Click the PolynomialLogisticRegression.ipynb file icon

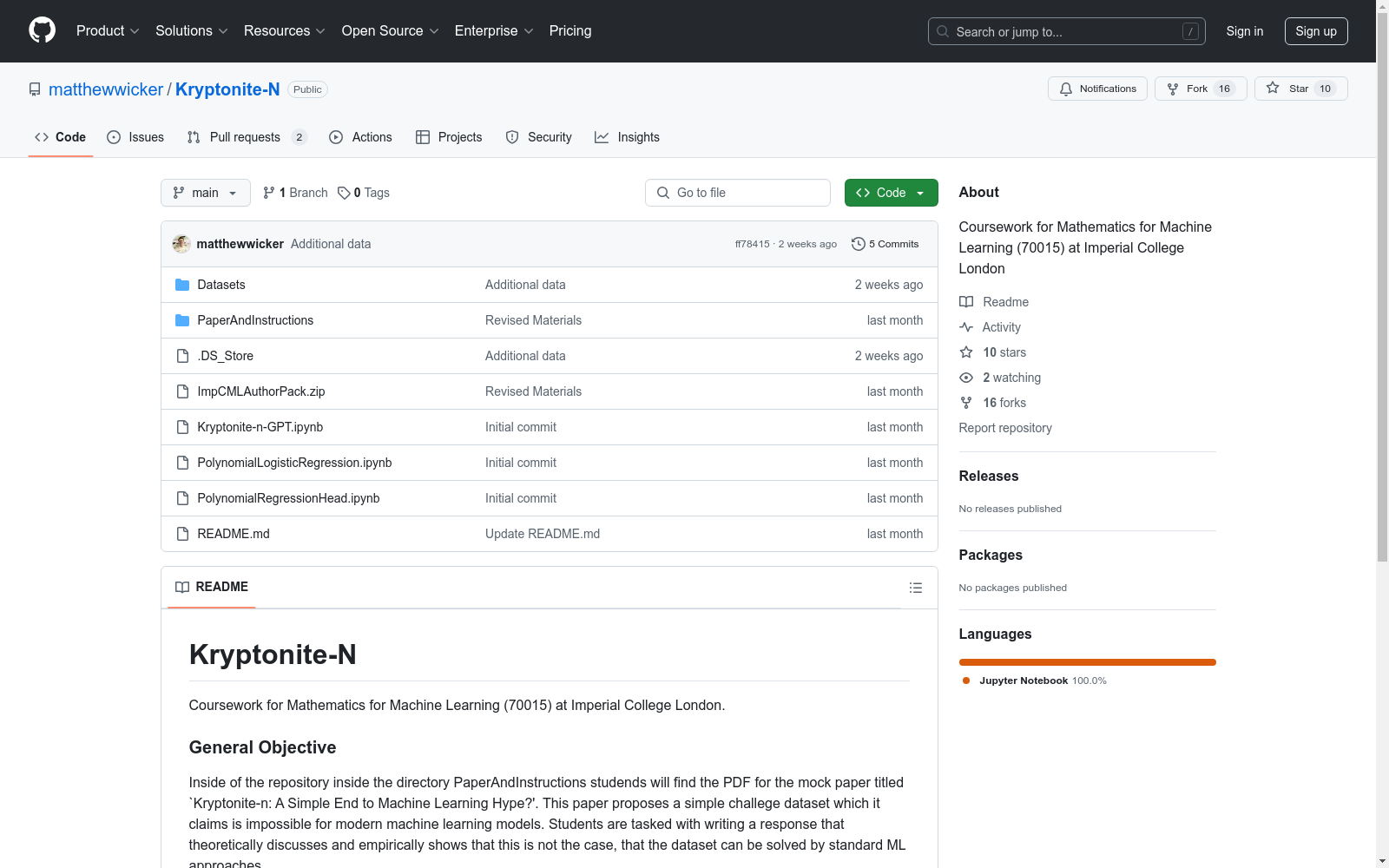[x=182, y=463]
